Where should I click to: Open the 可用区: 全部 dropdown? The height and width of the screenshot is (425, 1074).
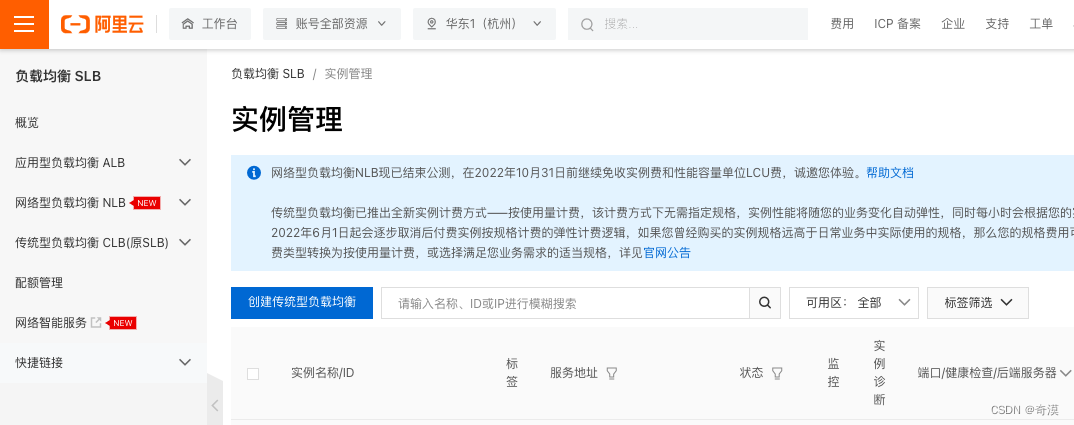tap(853, 303)
